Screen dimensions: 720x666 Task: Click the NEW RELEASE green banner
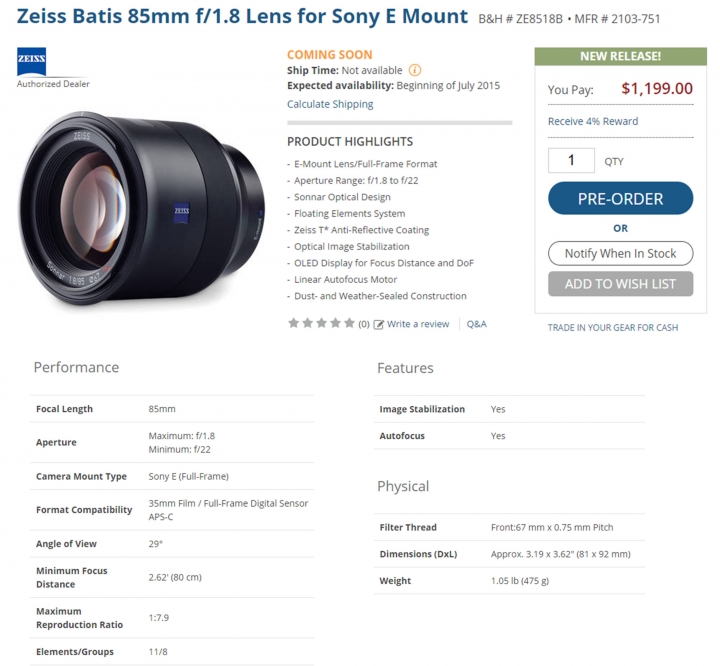coord(620,56)
